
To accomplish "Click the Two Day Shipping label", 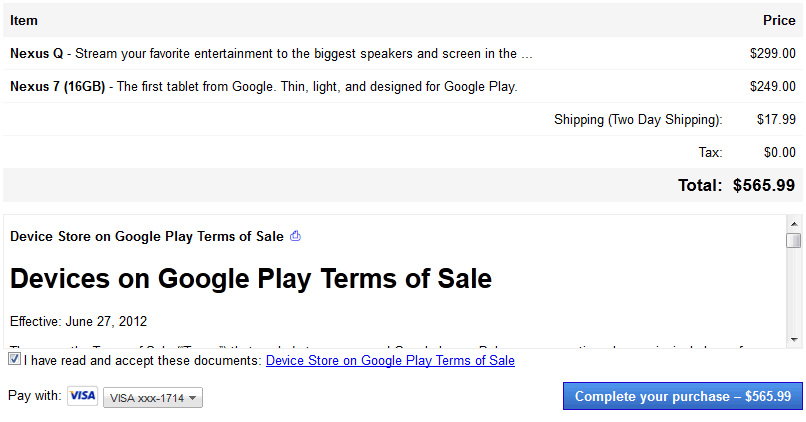I will (x=637, y=120).
